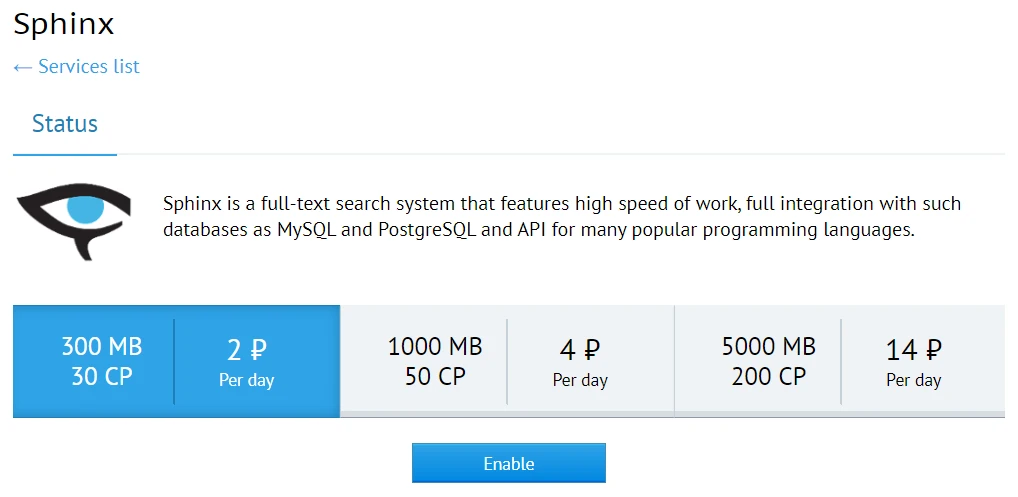Click the back arrow before Services list
This screenshot has width=1018, height=497.
click(x=23, y=68)
